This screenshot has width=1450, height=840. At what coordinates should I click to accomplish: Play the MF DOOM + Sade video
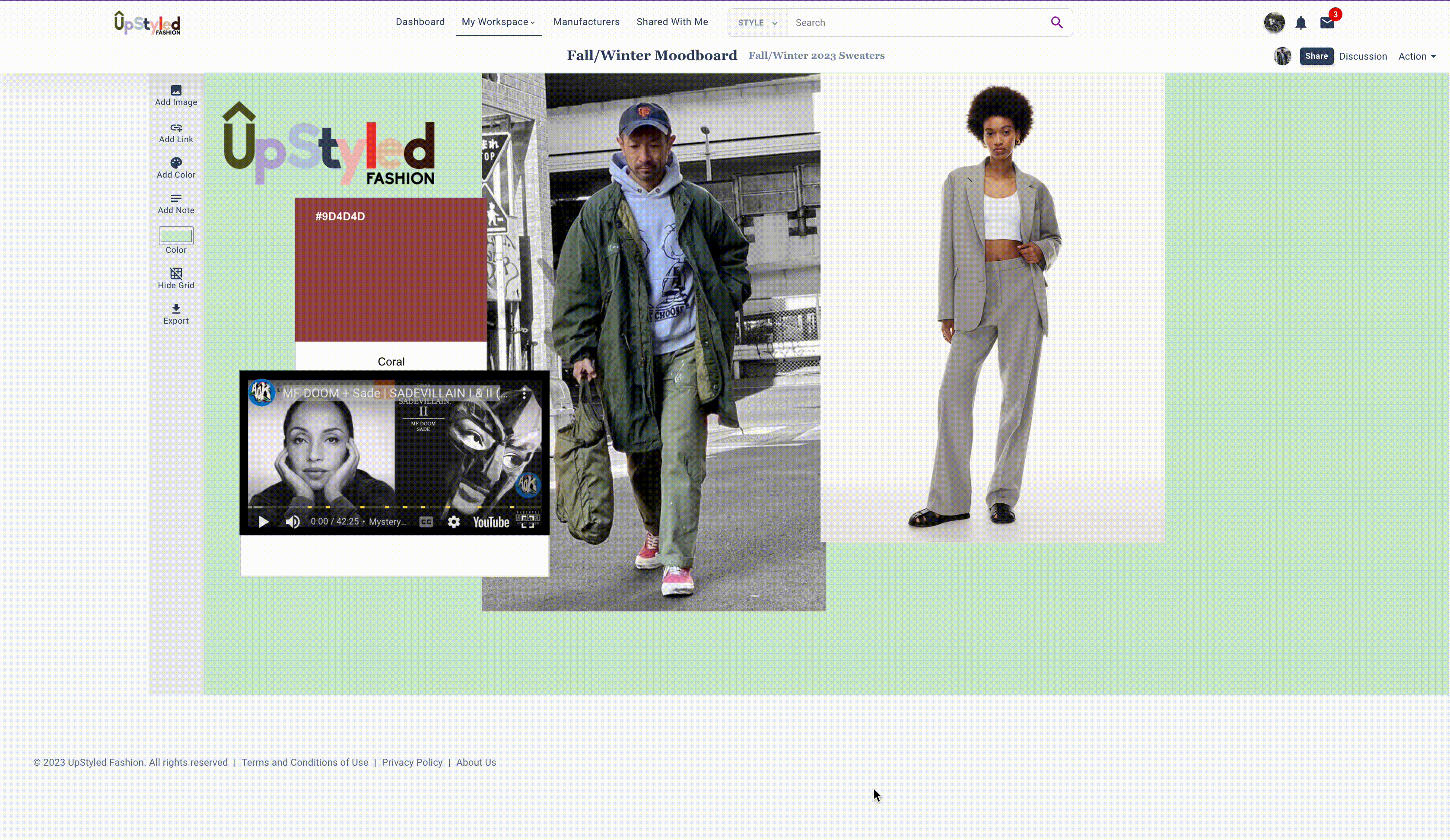tap(264, 522)
